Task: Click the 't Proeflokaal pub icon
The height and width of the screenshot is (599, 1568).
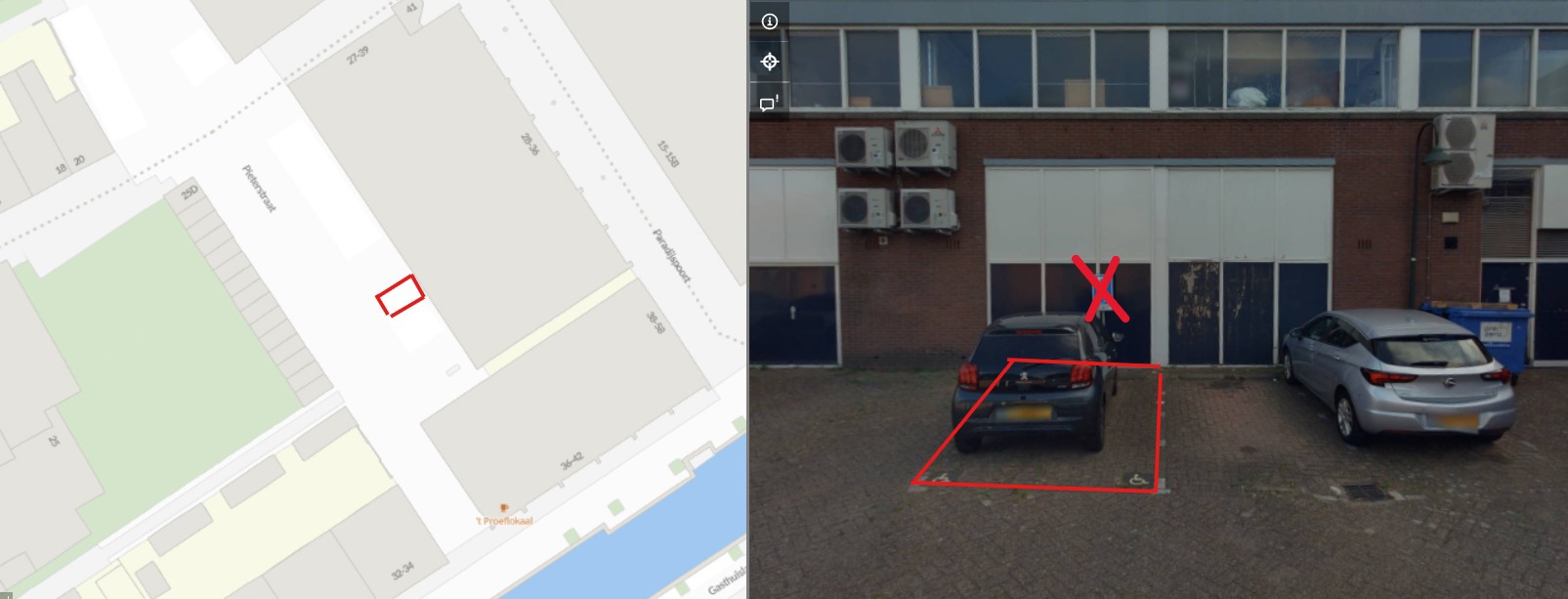Action: pos(504,508)
